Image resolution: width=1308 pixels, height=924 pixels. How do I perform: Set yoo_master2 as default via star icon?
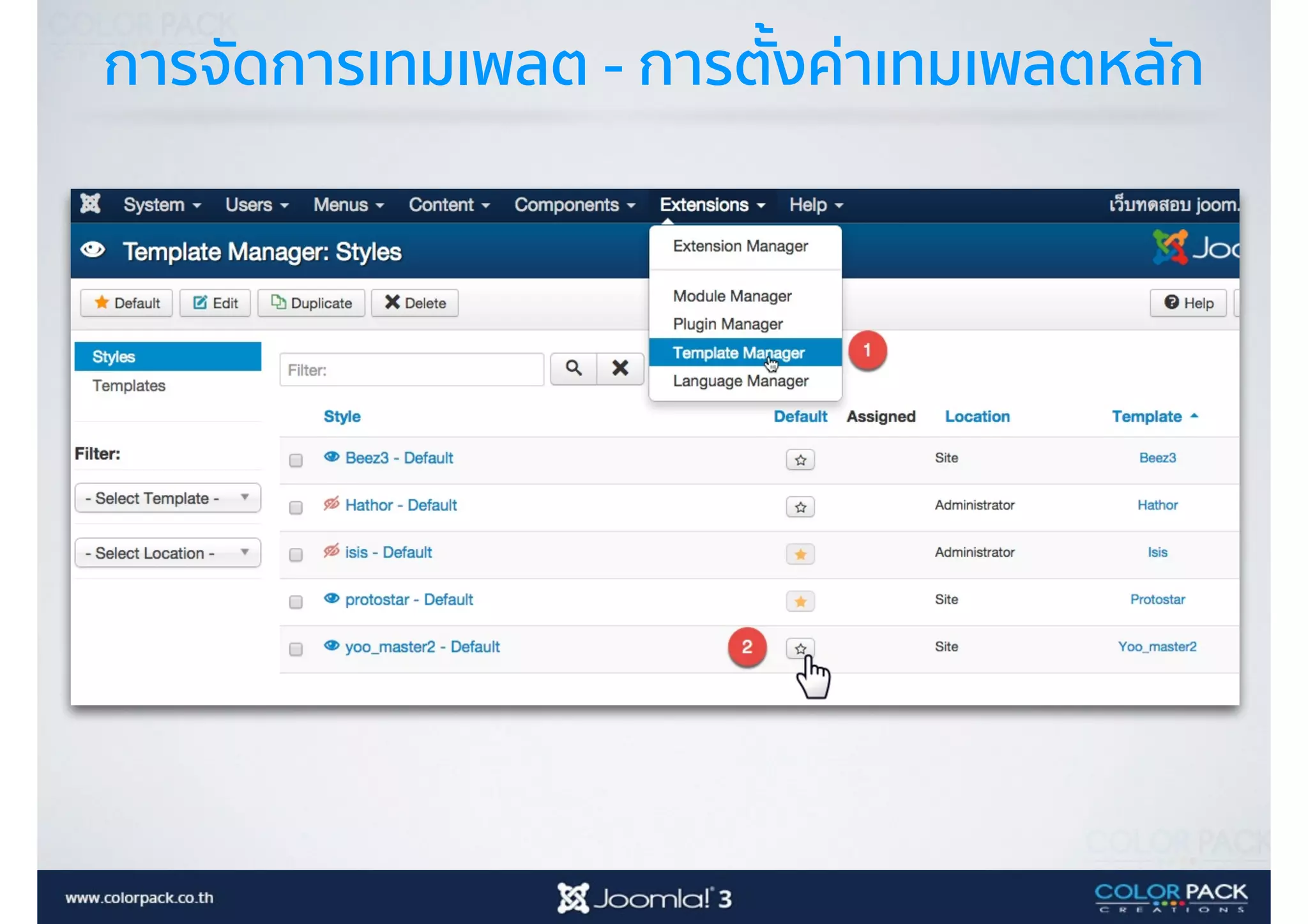click(x=800, y=649)
